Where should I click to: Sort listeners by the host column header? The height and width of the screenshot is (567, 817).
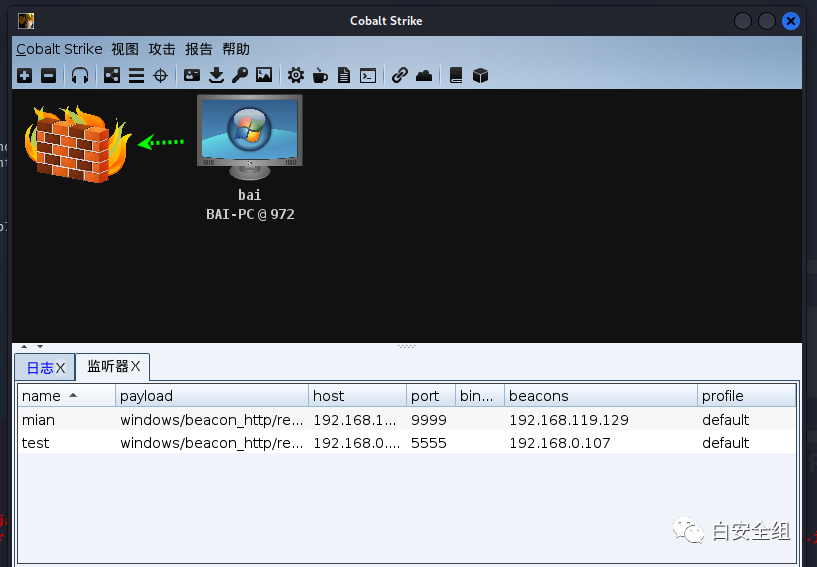[x=357, y=396]
